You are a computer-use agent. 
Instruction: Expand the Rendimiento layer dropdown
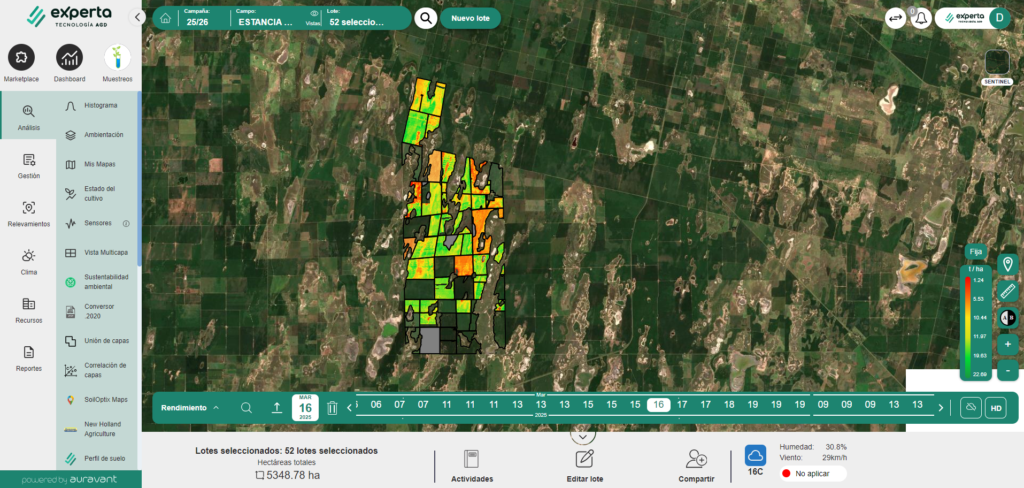[x=190, y=408]
